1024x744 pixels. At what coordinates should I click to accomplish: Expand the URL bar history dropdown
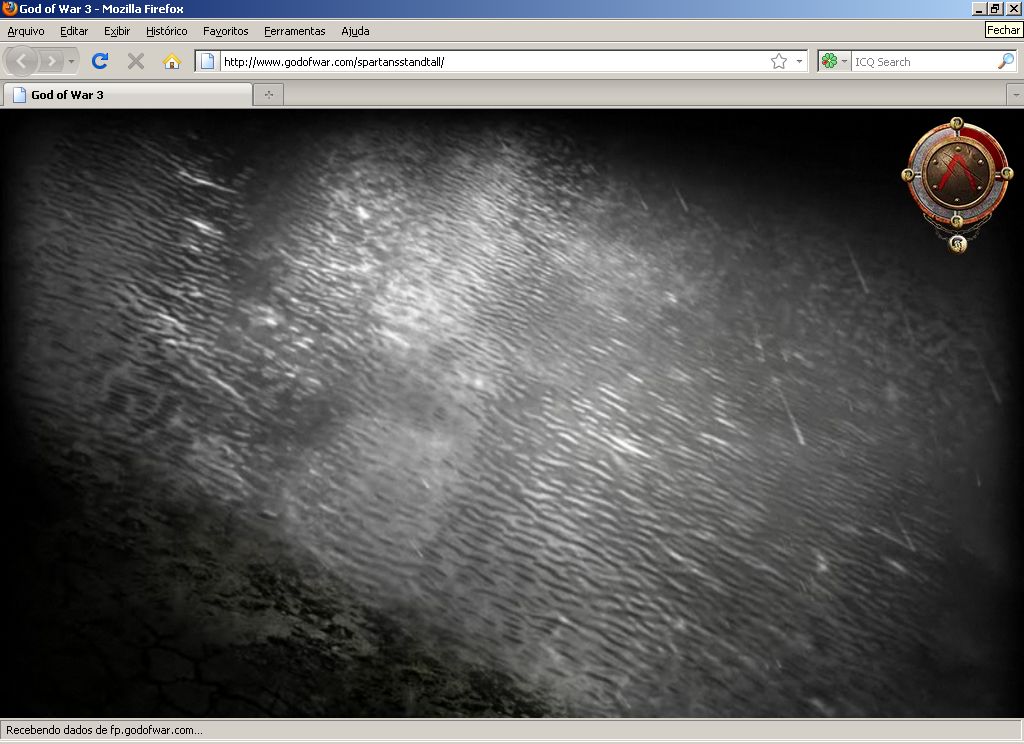[799, 61]
